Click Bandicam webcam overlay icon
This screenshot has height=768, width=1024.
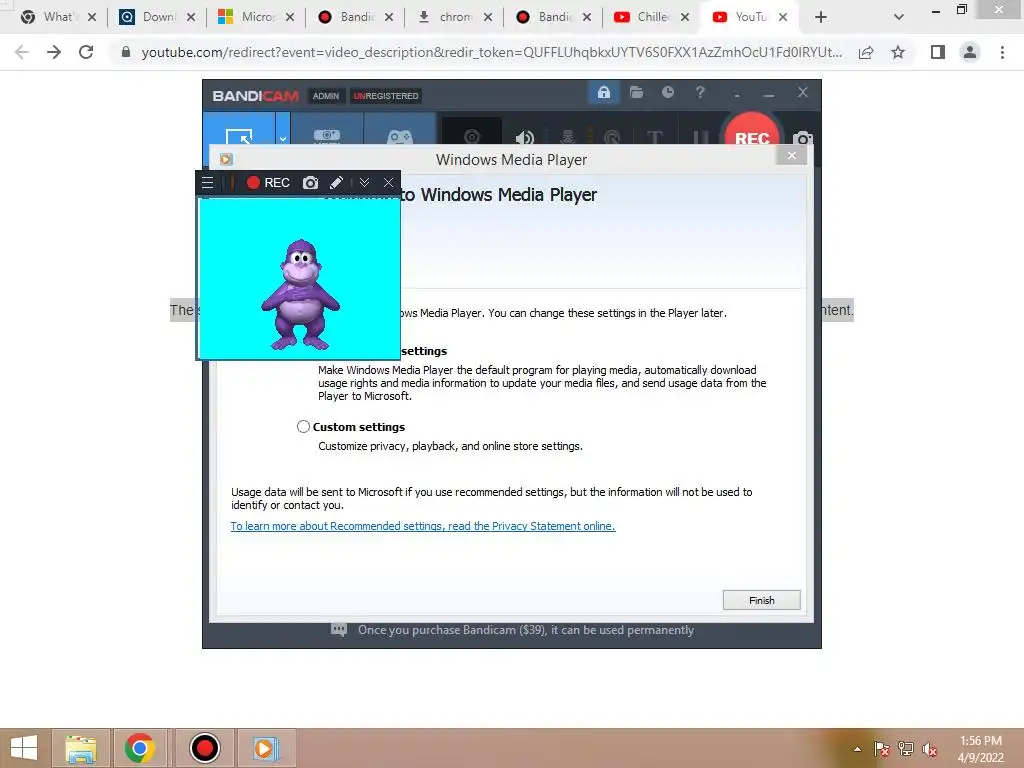pos(472,136)
